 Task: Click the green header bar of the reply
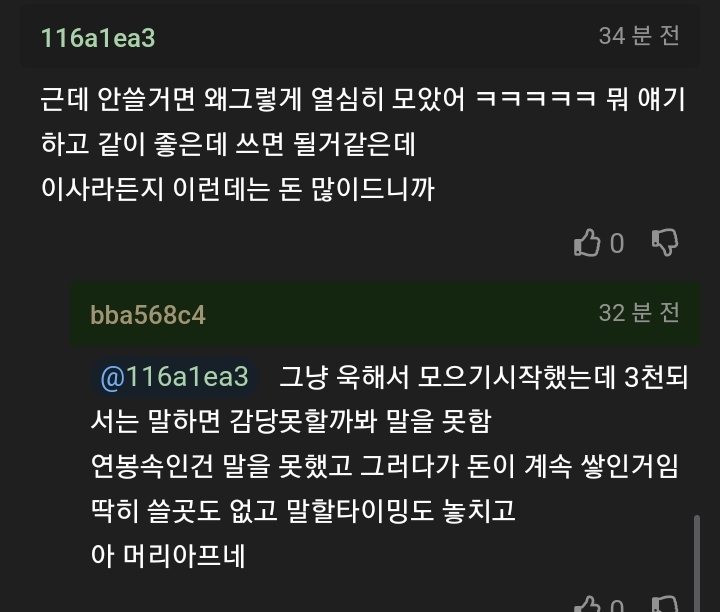click(400, 313)
